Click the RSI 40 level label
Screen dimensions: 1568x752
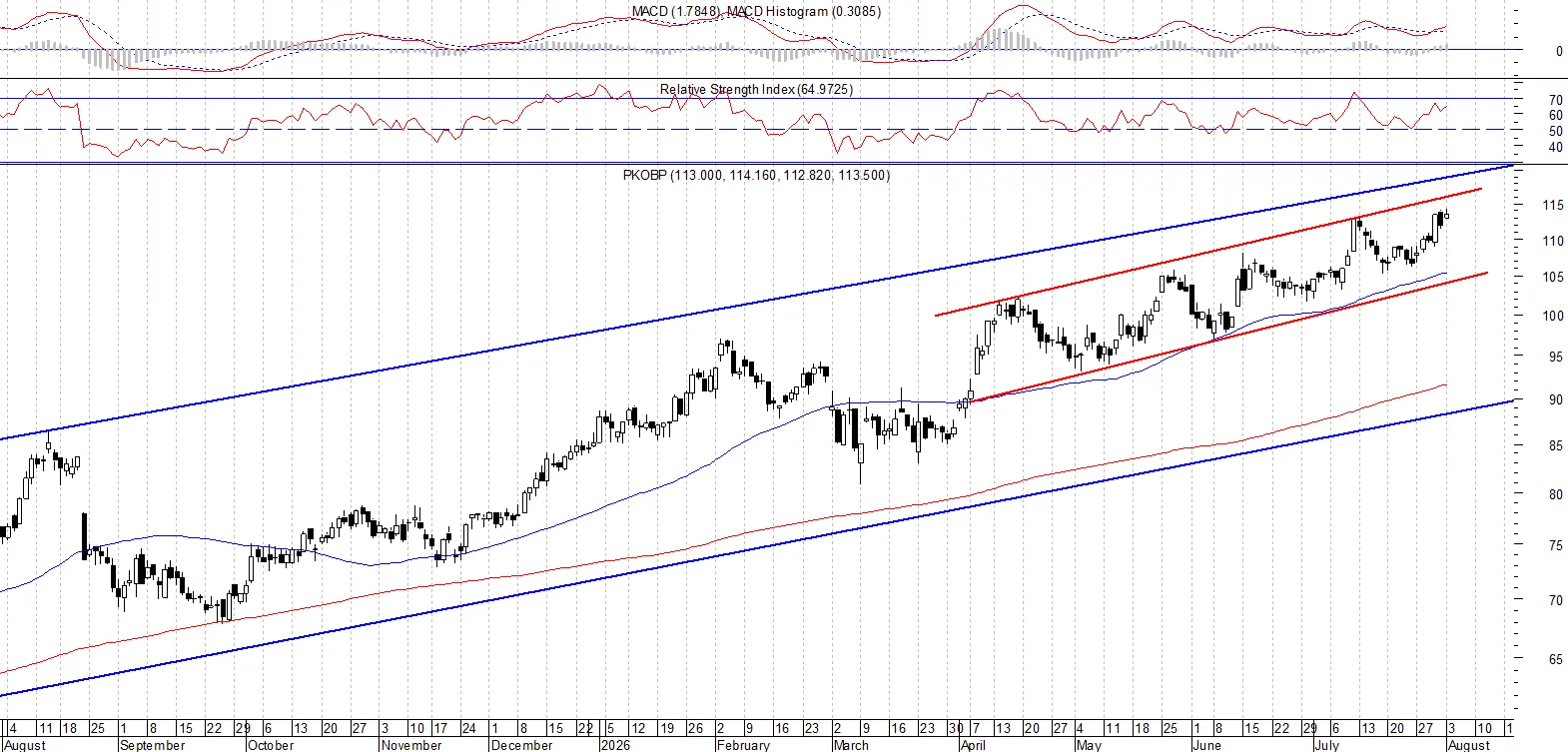1556,147
